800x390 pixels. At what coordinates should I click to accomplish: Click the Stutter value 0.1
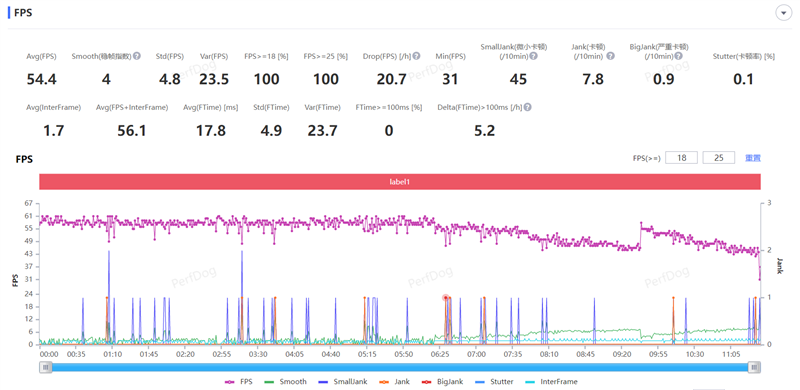pyautogui.click(x=743, y=79)
